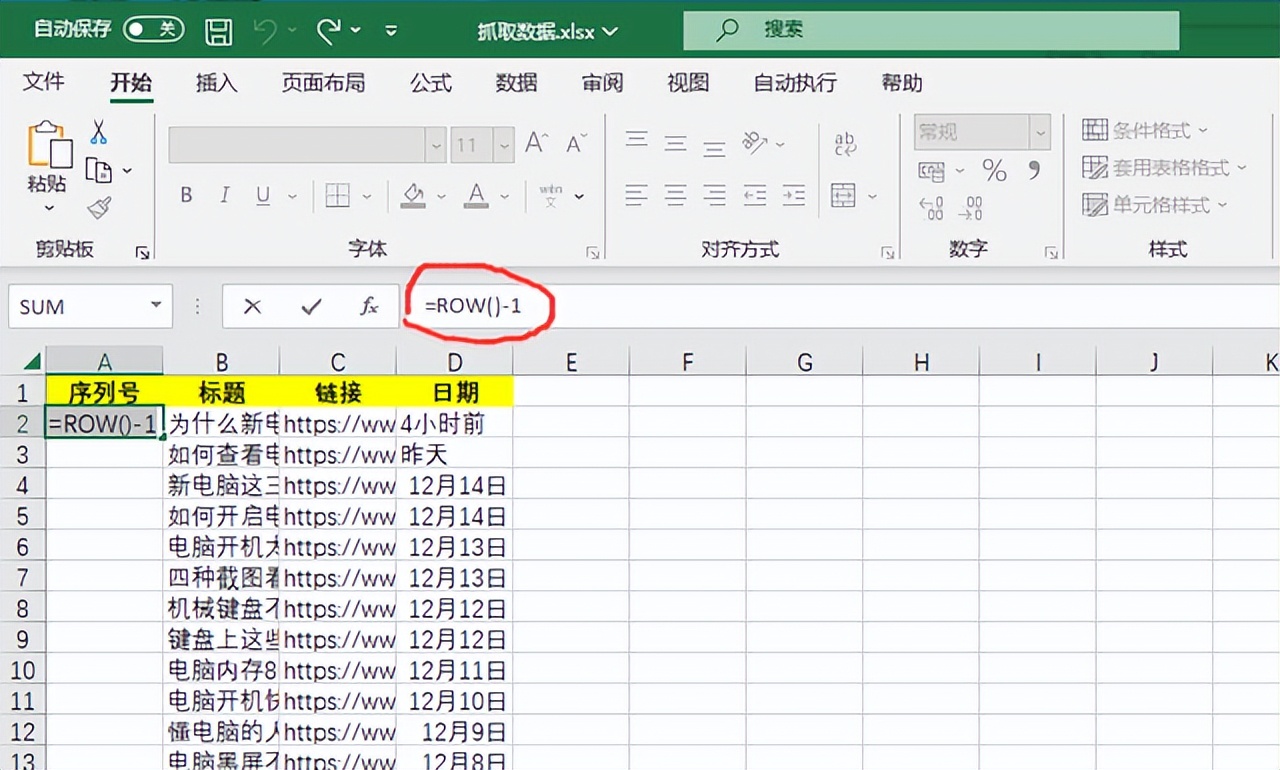The image size is (1280, 770).
Task: Apply the font color letter A
Action: pos(477,195)
